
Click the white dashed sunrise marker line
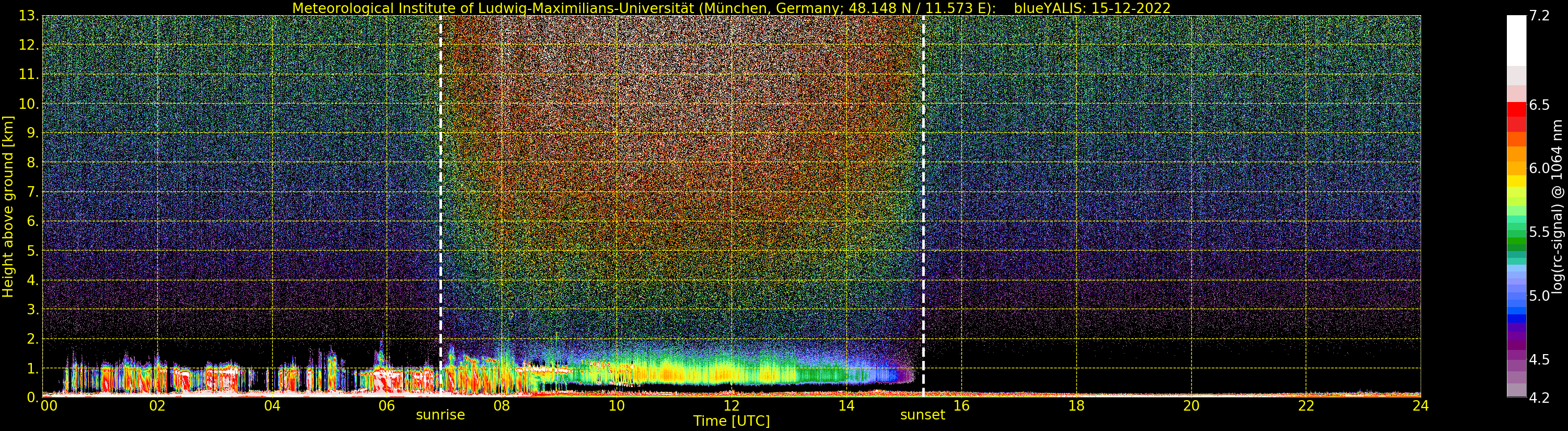pyautogui.click(x=440, y=206)
